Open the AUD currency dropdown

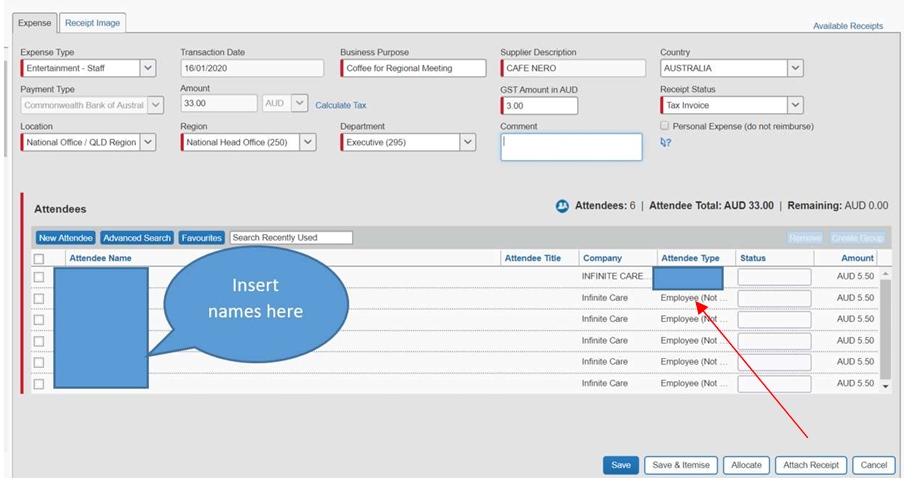point(299,103)
